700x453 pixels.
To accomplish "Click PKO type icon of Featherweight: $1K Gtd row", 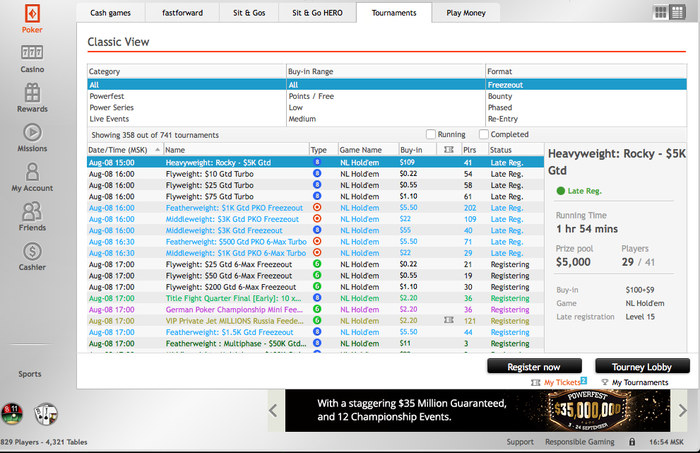I will coord(317,208).
